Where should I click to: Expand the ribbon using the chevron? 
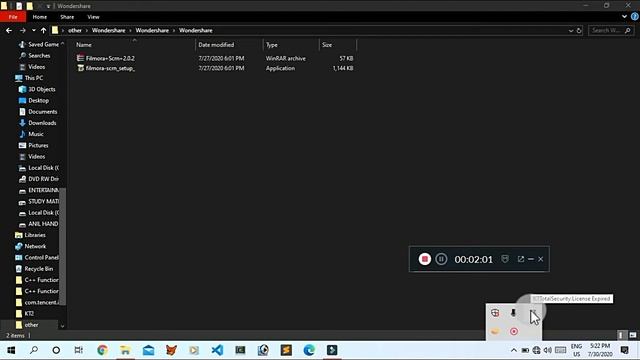pos(624,17)
